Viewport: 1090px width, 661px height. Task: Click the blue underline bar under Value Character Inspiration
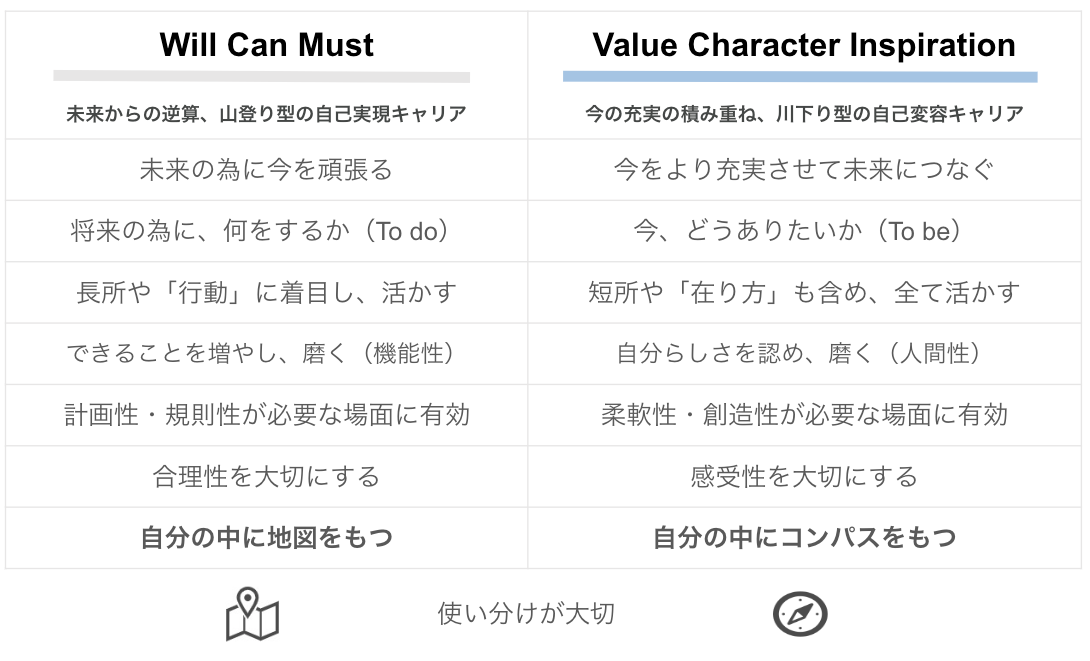[x=800, y=76]
